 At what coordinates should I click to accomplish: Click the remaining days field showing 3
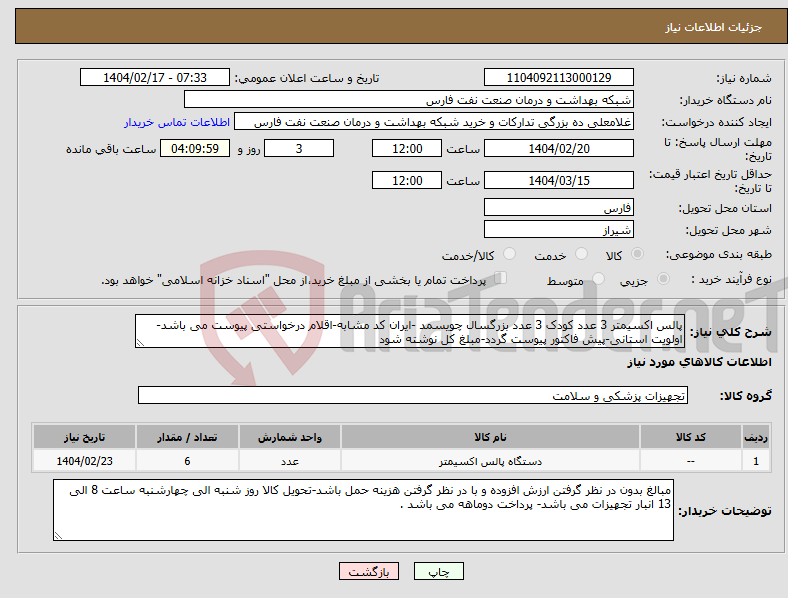tap(299, 148)
